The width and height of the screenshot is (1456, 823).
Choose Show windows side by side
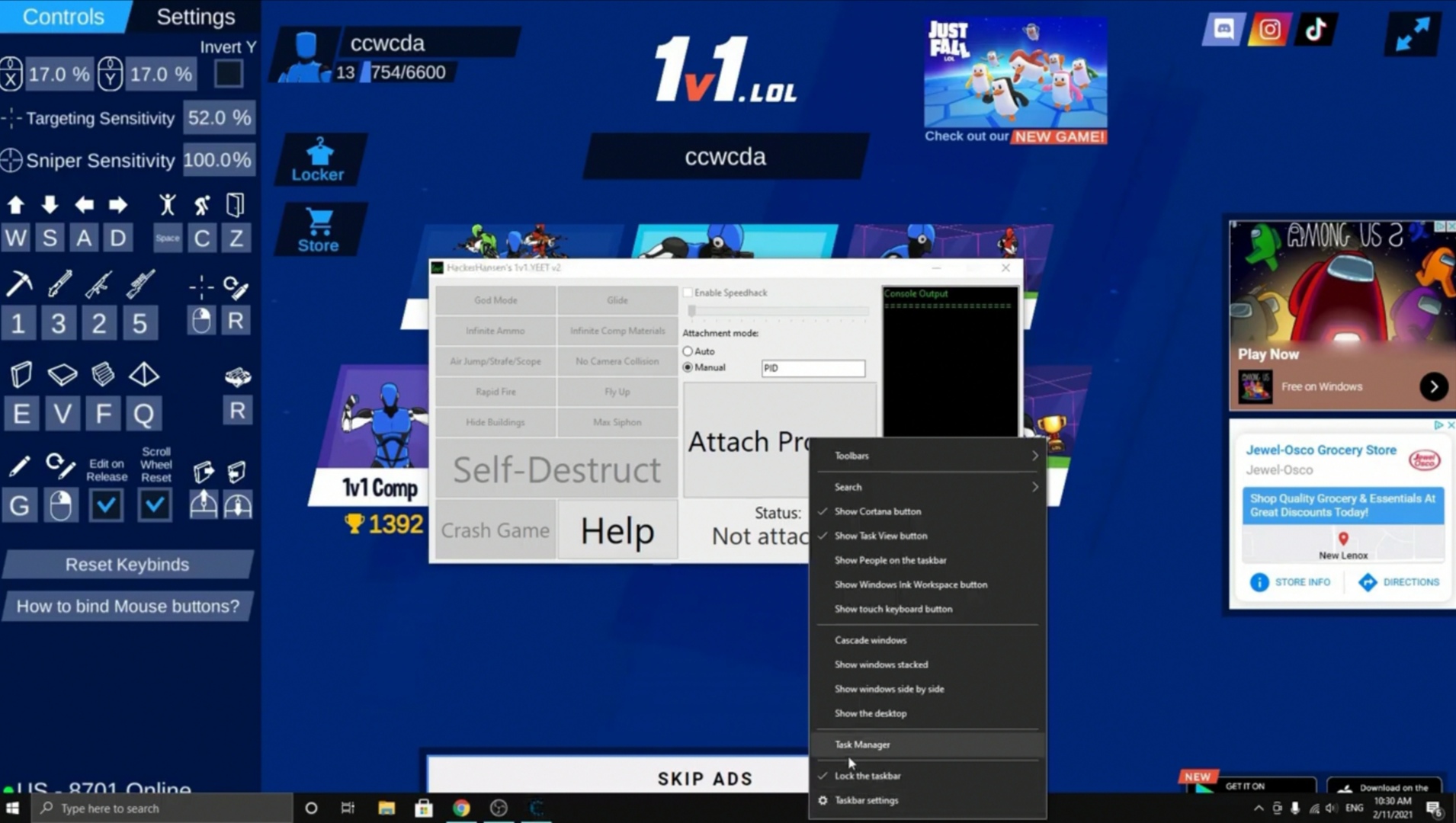tap(928, 689)
